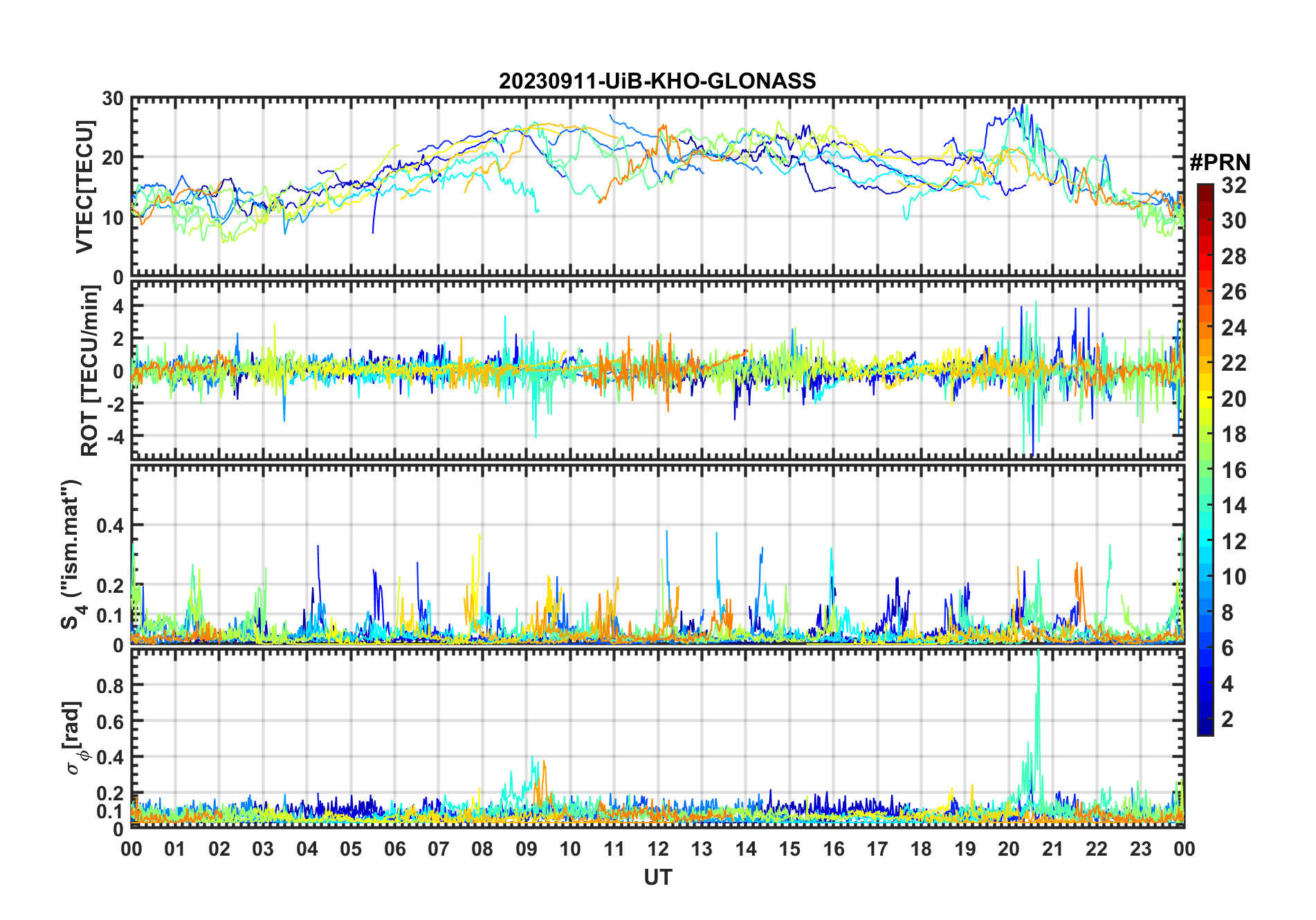Click colorbar tick label 26
The image size is (1316, 920).
(x=1234, y=292)
